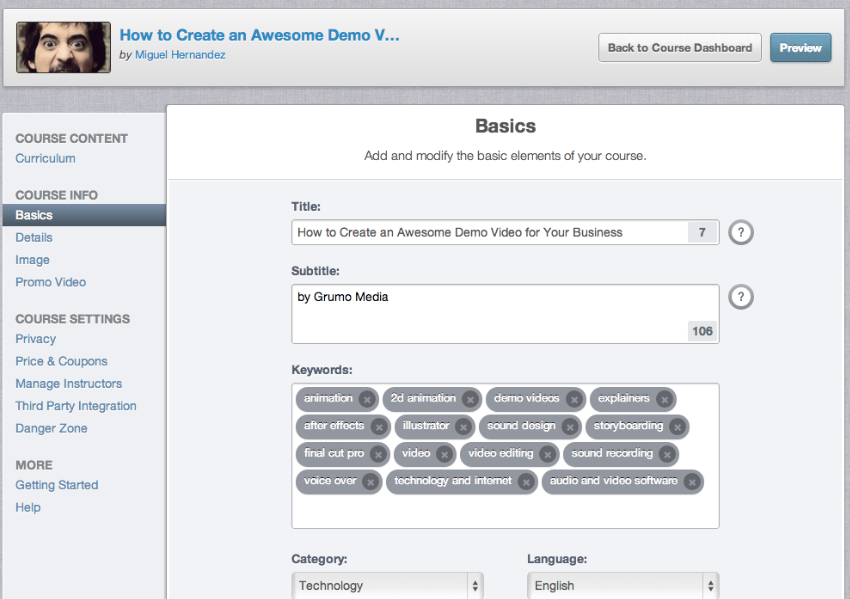The height and width of the screenshot is (599, 850).
Task: Click Back to Course Dashboard button
Action: tap(680, 47)
